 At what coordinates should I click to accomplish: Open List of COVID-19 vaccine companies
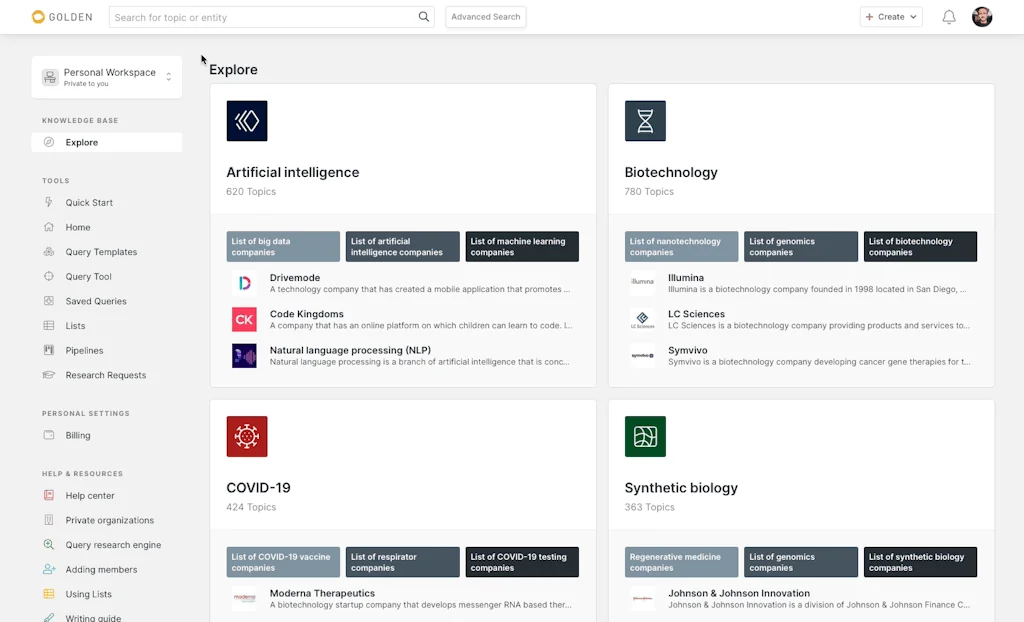pos(283,562)
